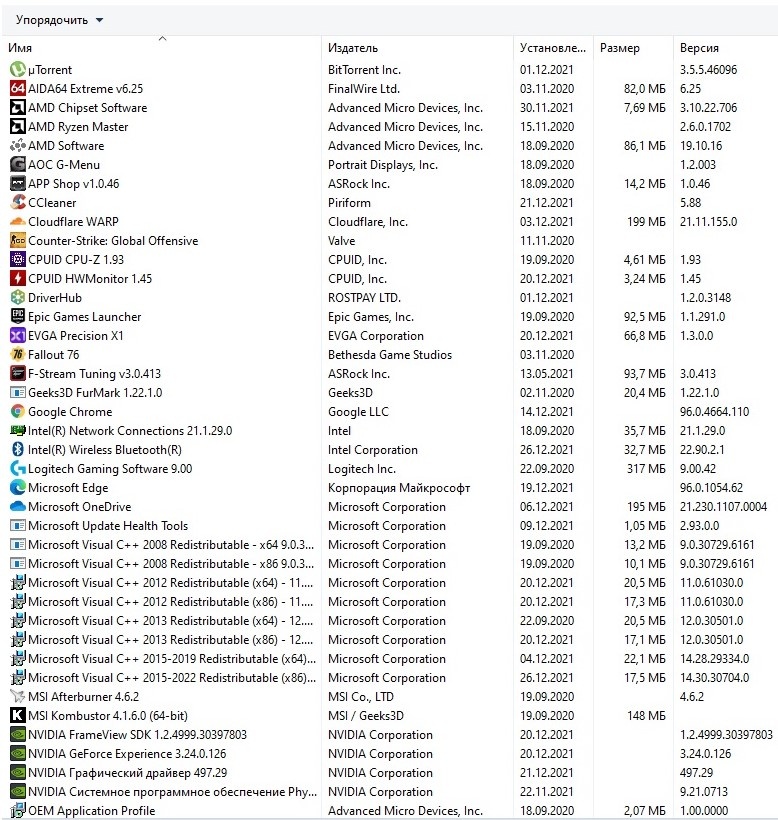Select Microsoft Visual C++ 2015-2022 (x86) entry
778x820 pixels.
coord(390,678)
